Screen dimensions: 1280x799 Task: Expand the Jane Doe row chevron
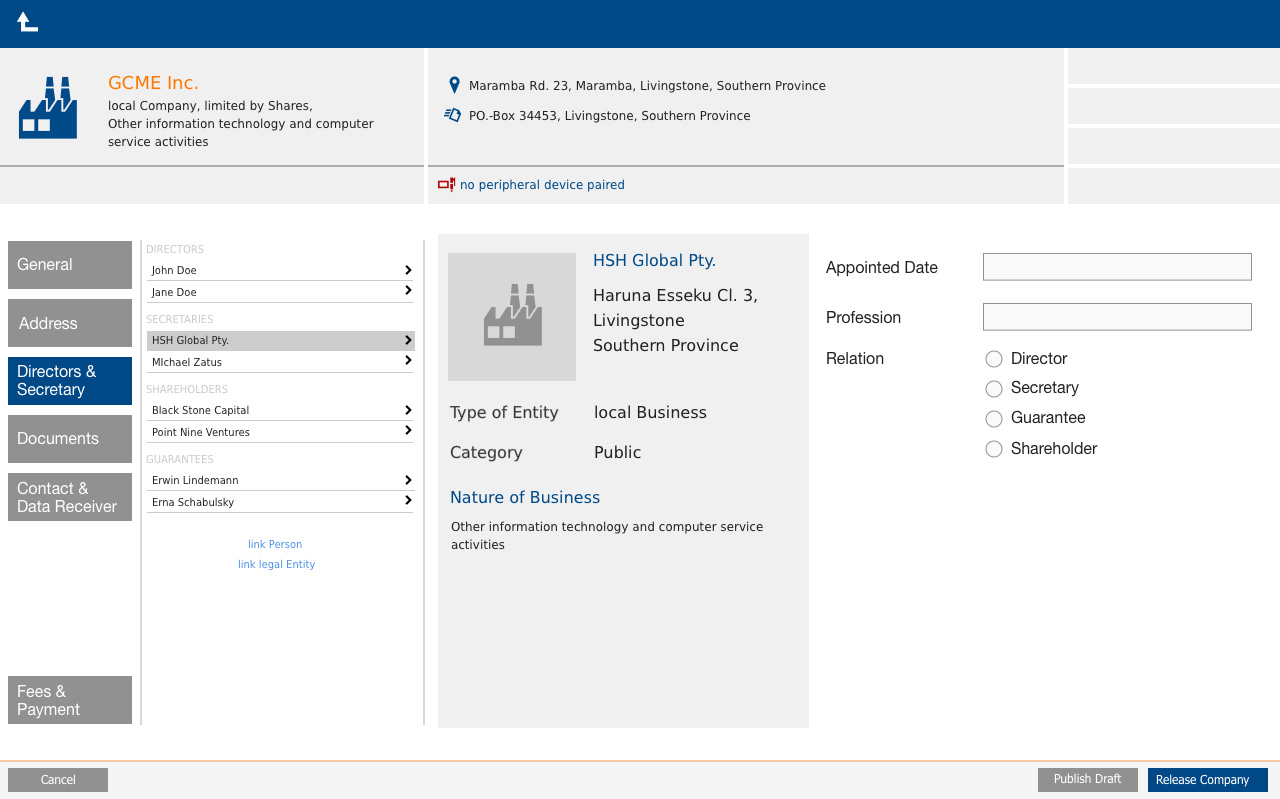coord(408,291)
